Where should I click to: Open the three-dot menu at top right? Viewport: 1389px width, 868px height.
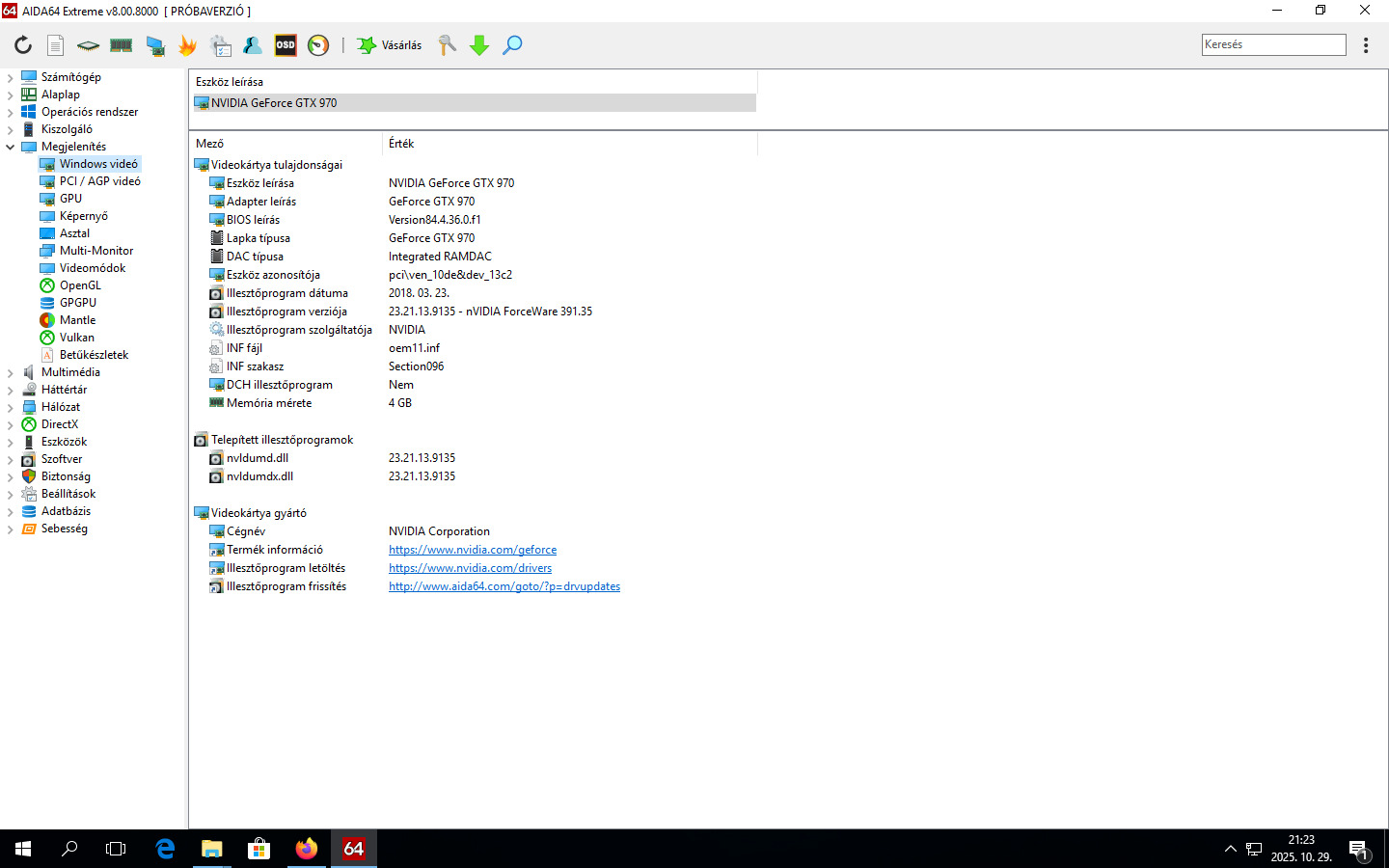coord(1366,45)
